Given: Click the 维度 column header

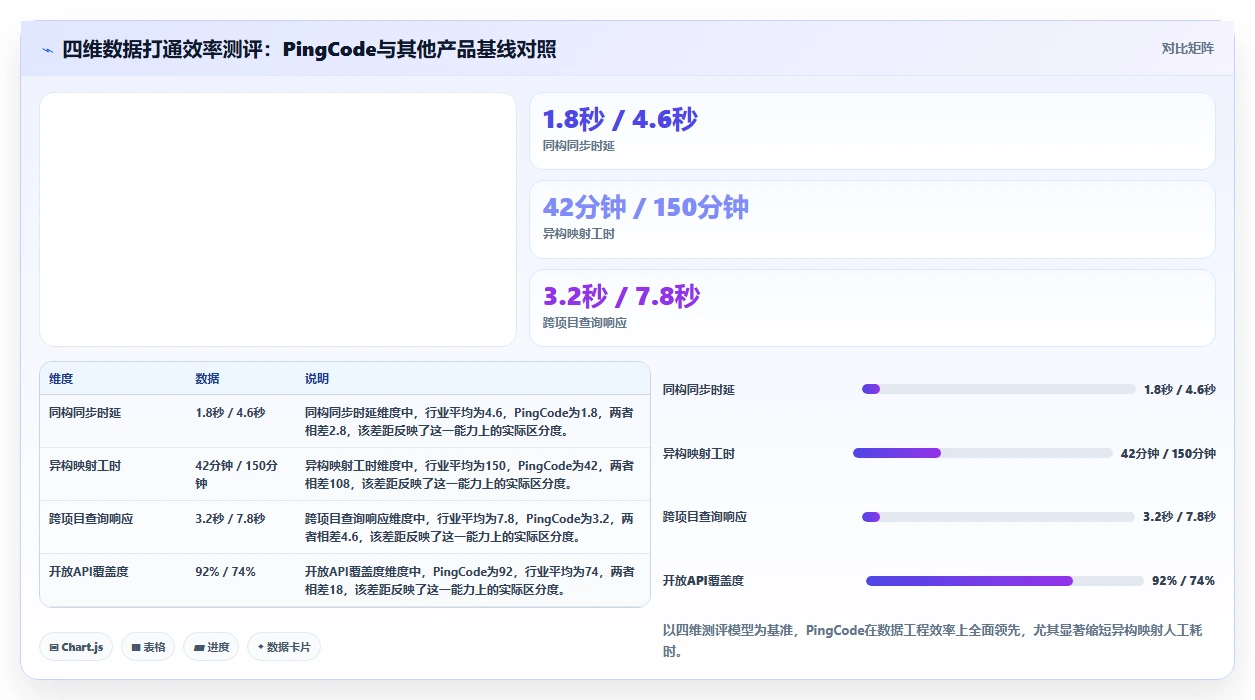Looking at the screenshot, I should [x=61, y=379].
